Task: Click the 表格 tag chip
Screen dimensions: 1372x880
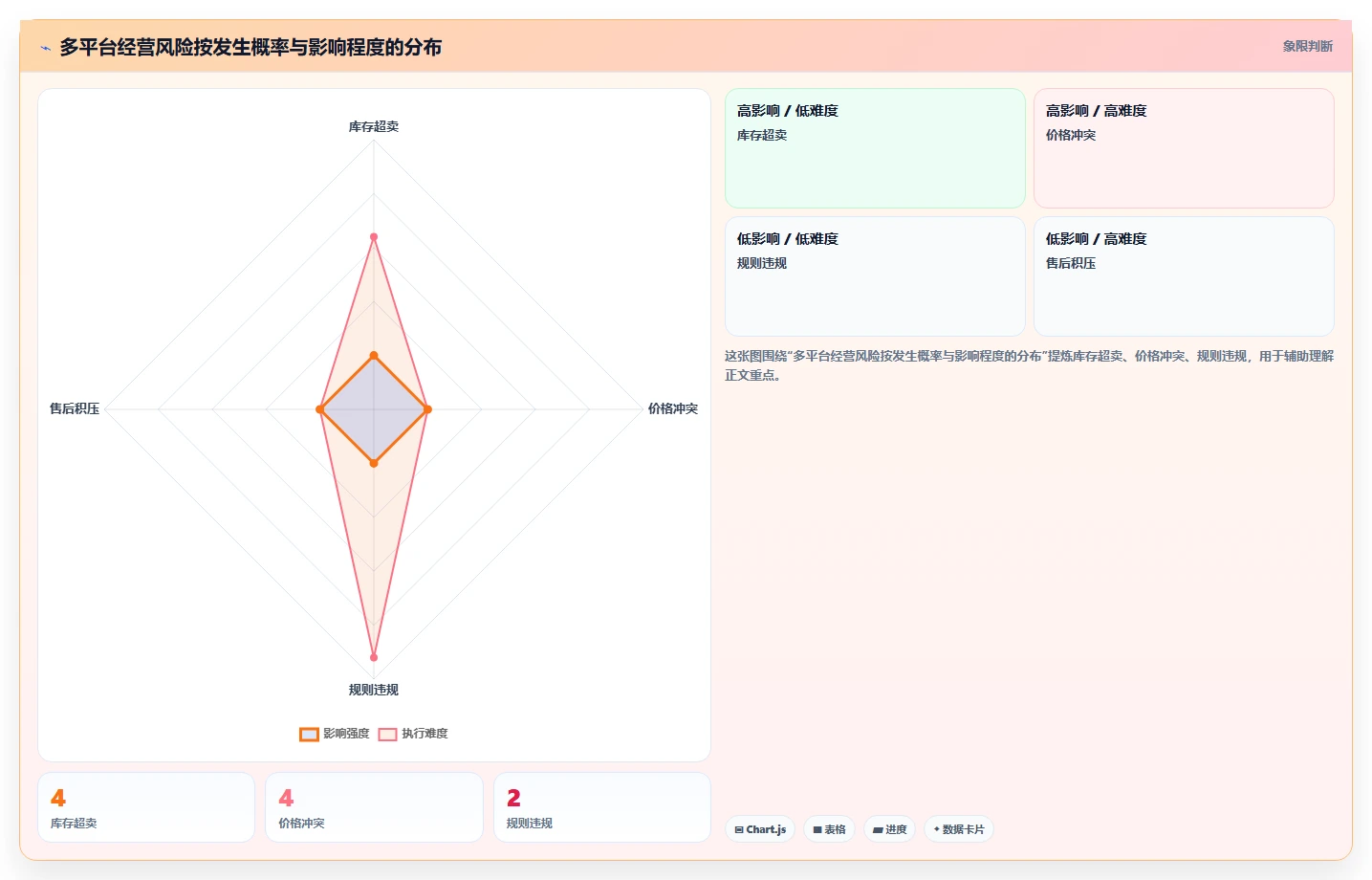Action: [829, 829]
